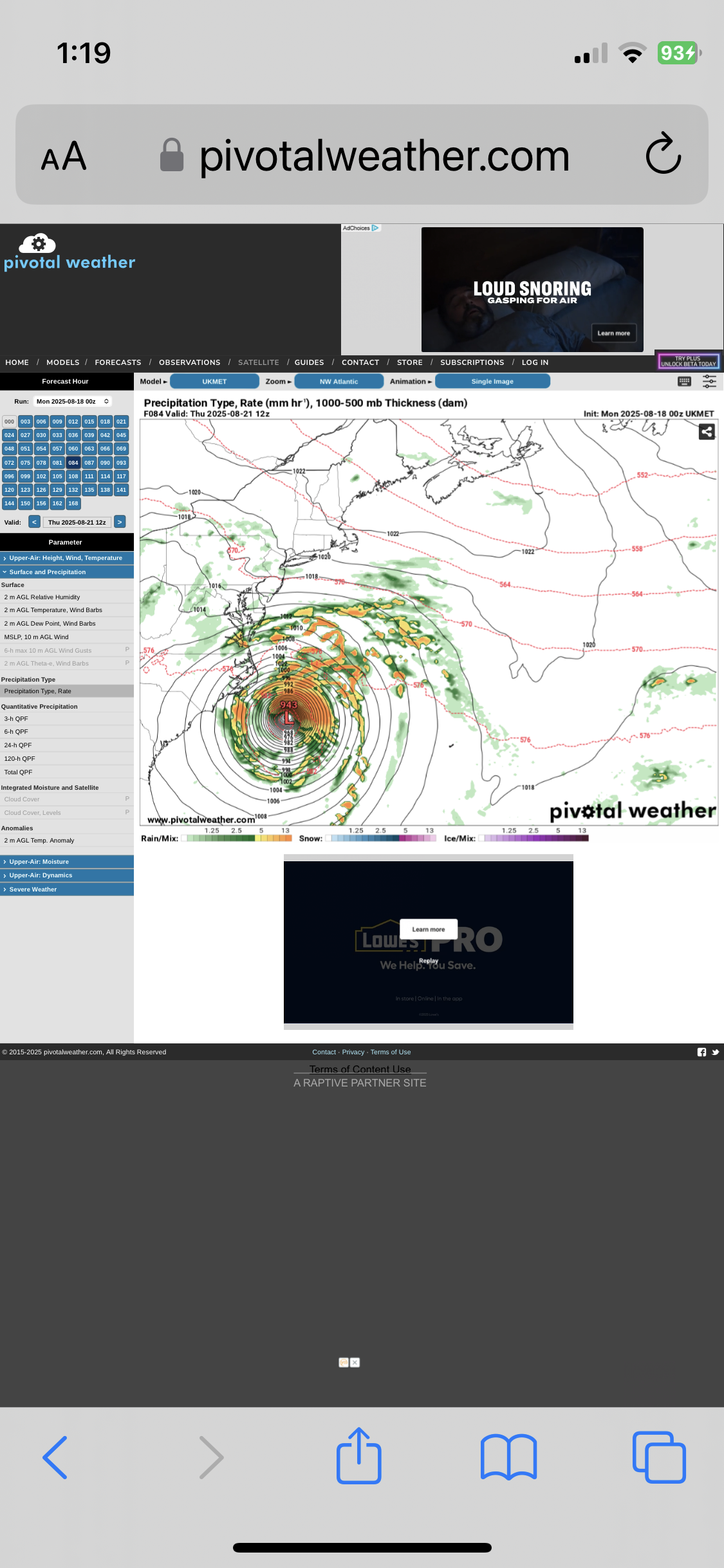This screenshot has height=1568, width=724.
Task: Open the Facebook icon in footer
Action: pyautogui.click(x=701, y=1052)
